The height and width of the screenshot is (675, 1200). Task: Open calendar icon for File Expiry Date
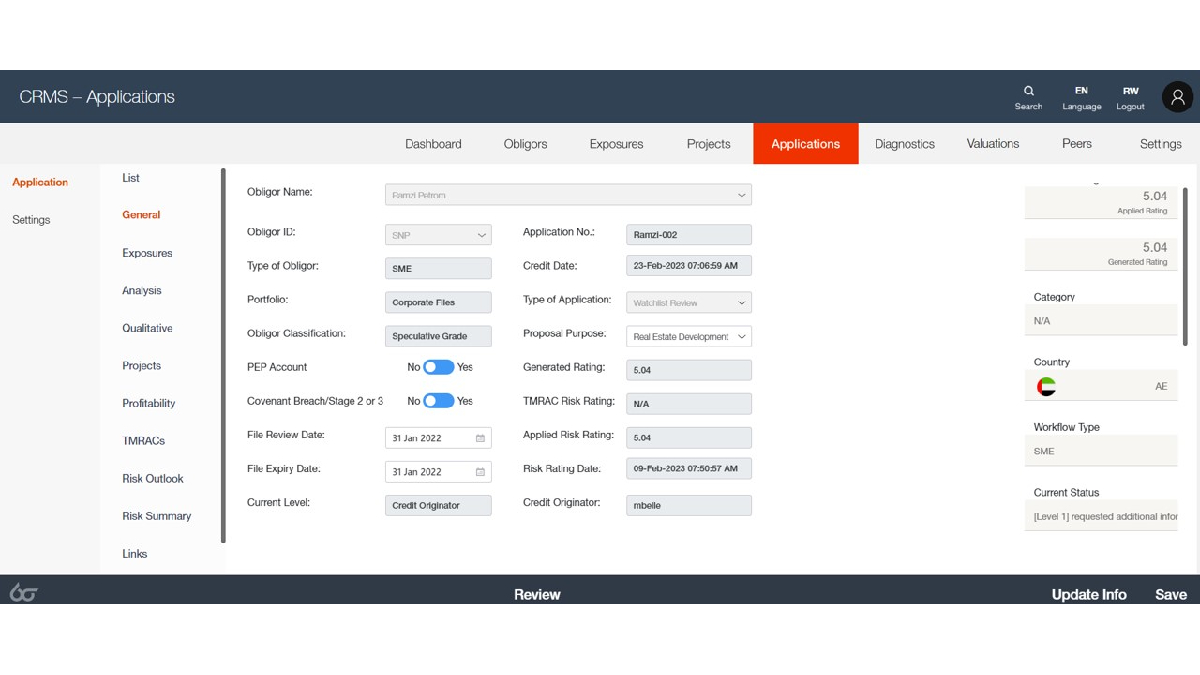480,472
